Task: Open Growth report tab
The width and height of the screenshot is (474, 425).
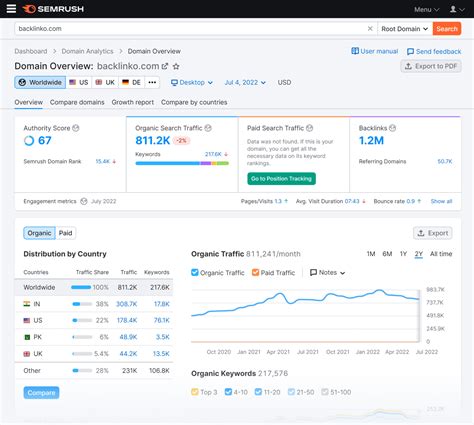Action: coord(133,102)
